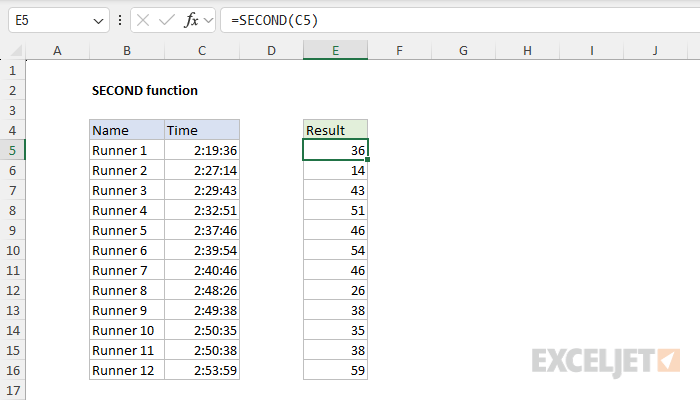
Task: Click the 'Time' header cell
Action: coord(202,130)
